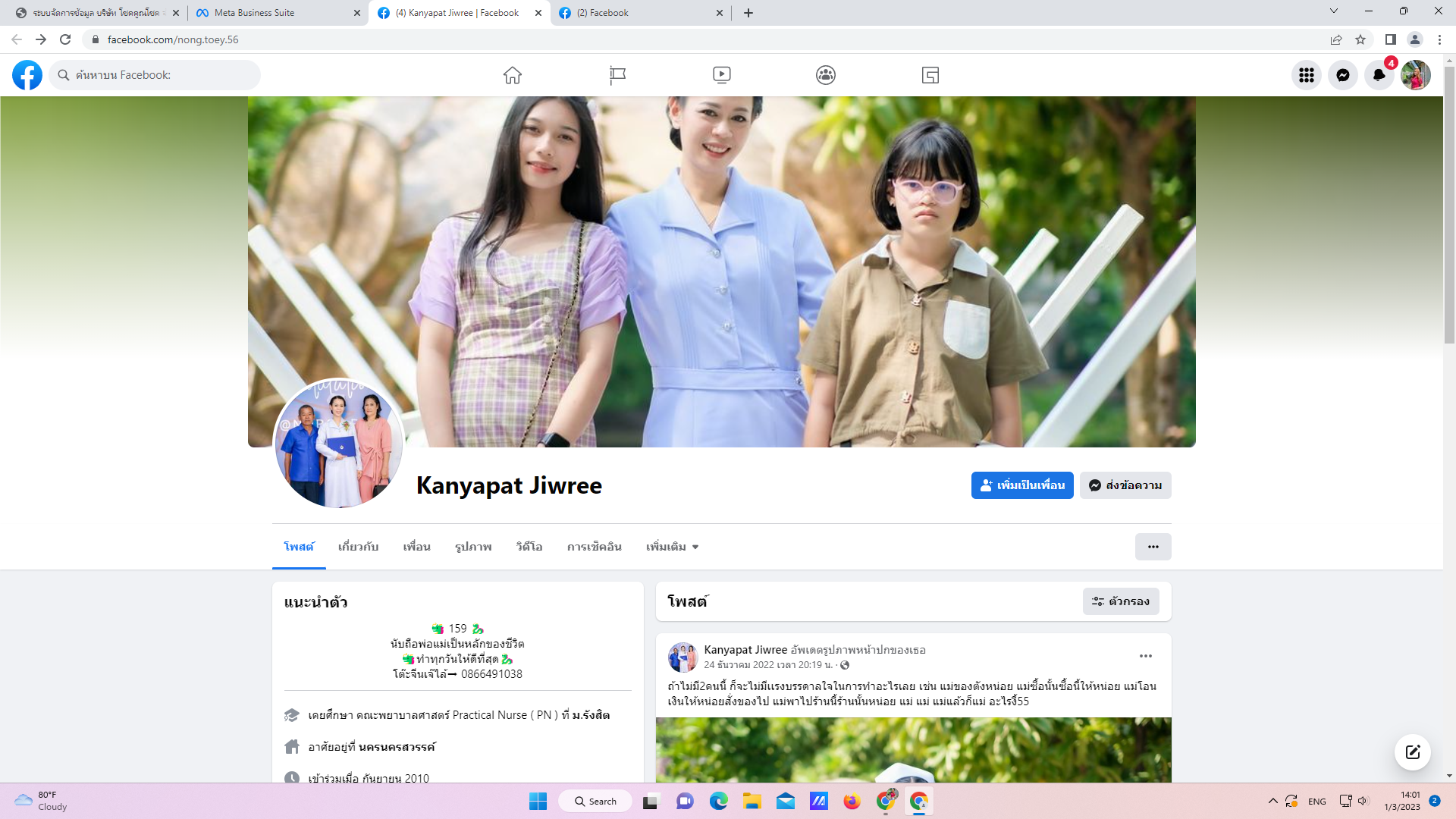
Task: Open profile options three-dot button
Action: coord(1153,547)
